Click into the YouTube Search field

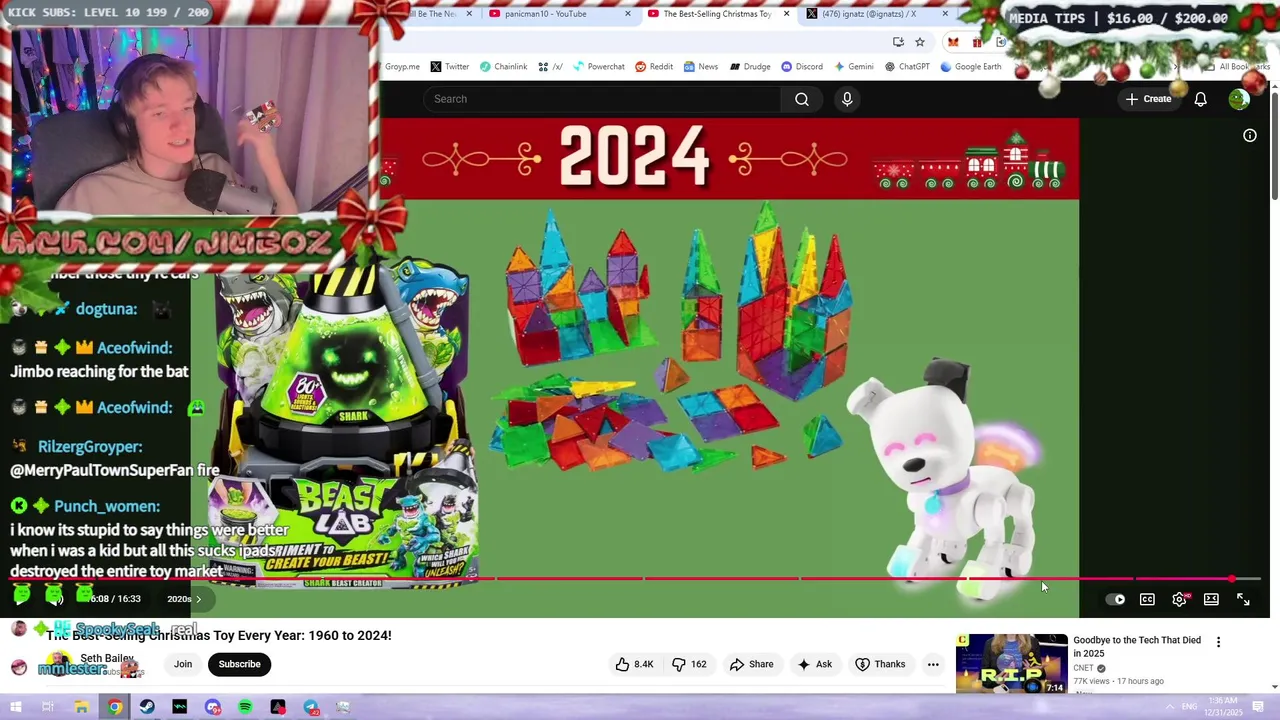point(602,99)
